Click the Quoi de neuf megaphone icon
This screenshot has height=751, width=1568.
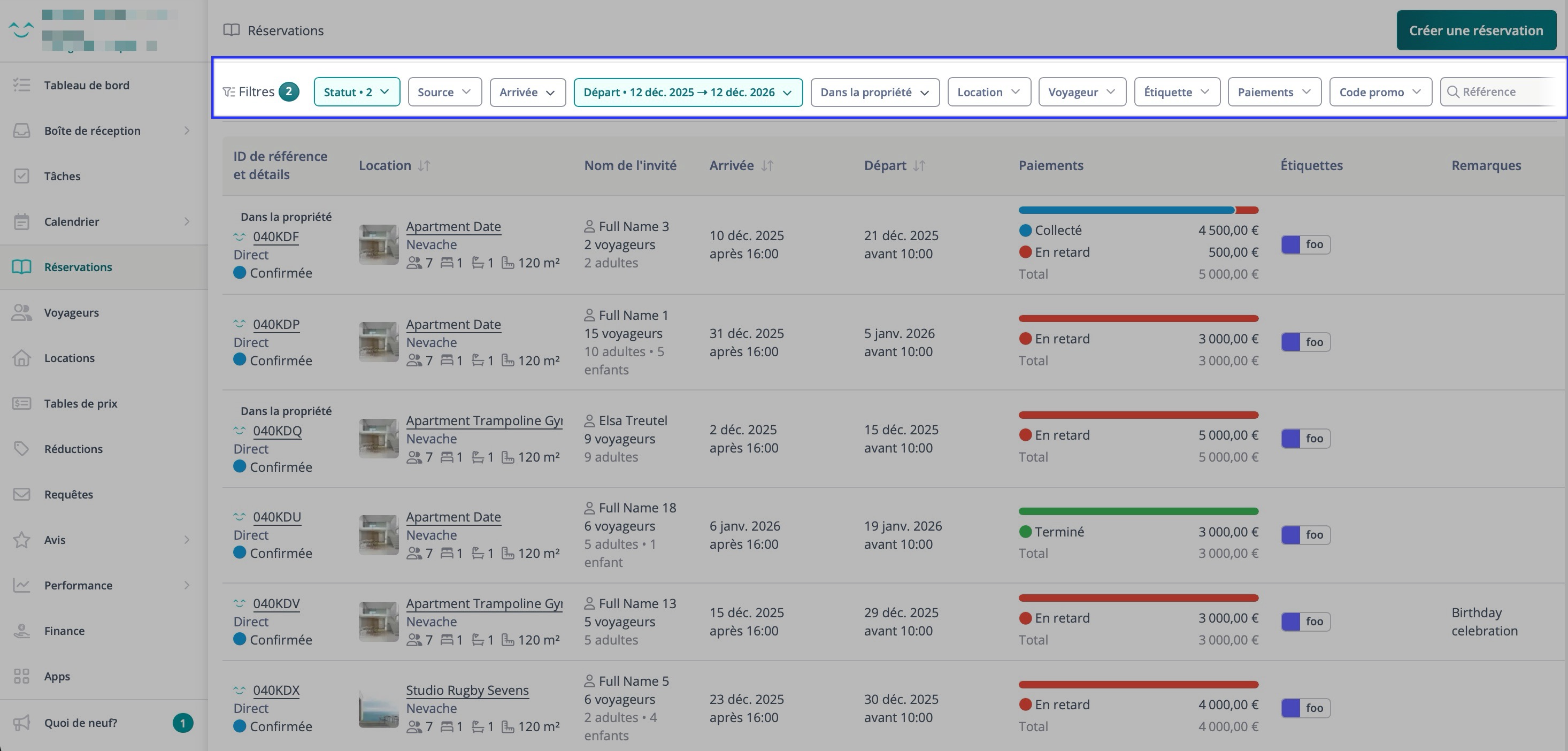(x=22, y=723)
